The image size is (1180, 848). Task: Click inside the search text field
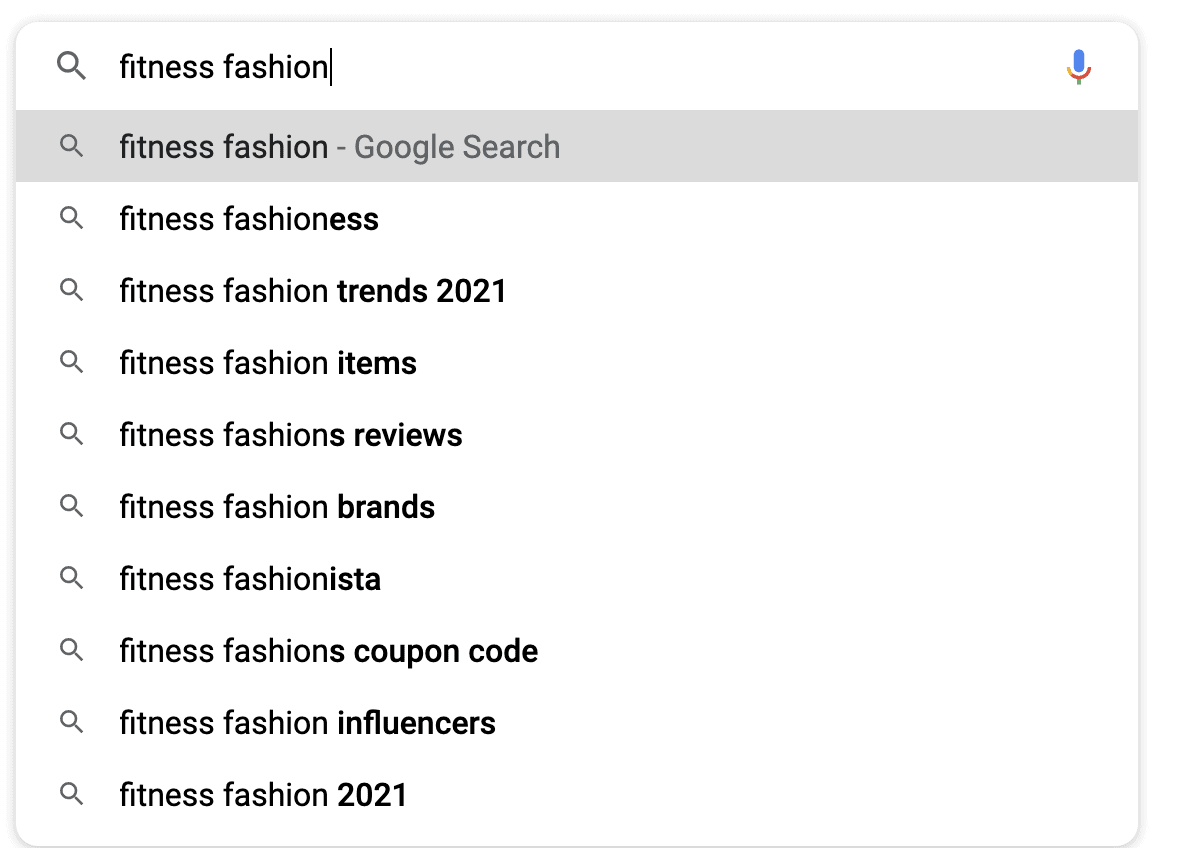pos(600,67)
